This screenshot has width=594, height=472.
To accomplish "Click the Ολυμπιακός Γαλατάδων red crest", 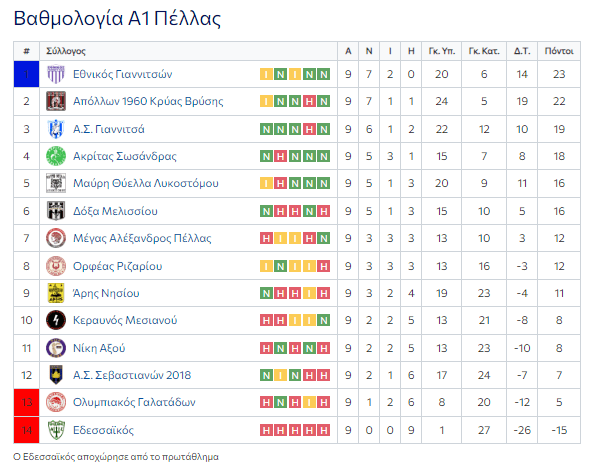I will click(x=56, y=402).
